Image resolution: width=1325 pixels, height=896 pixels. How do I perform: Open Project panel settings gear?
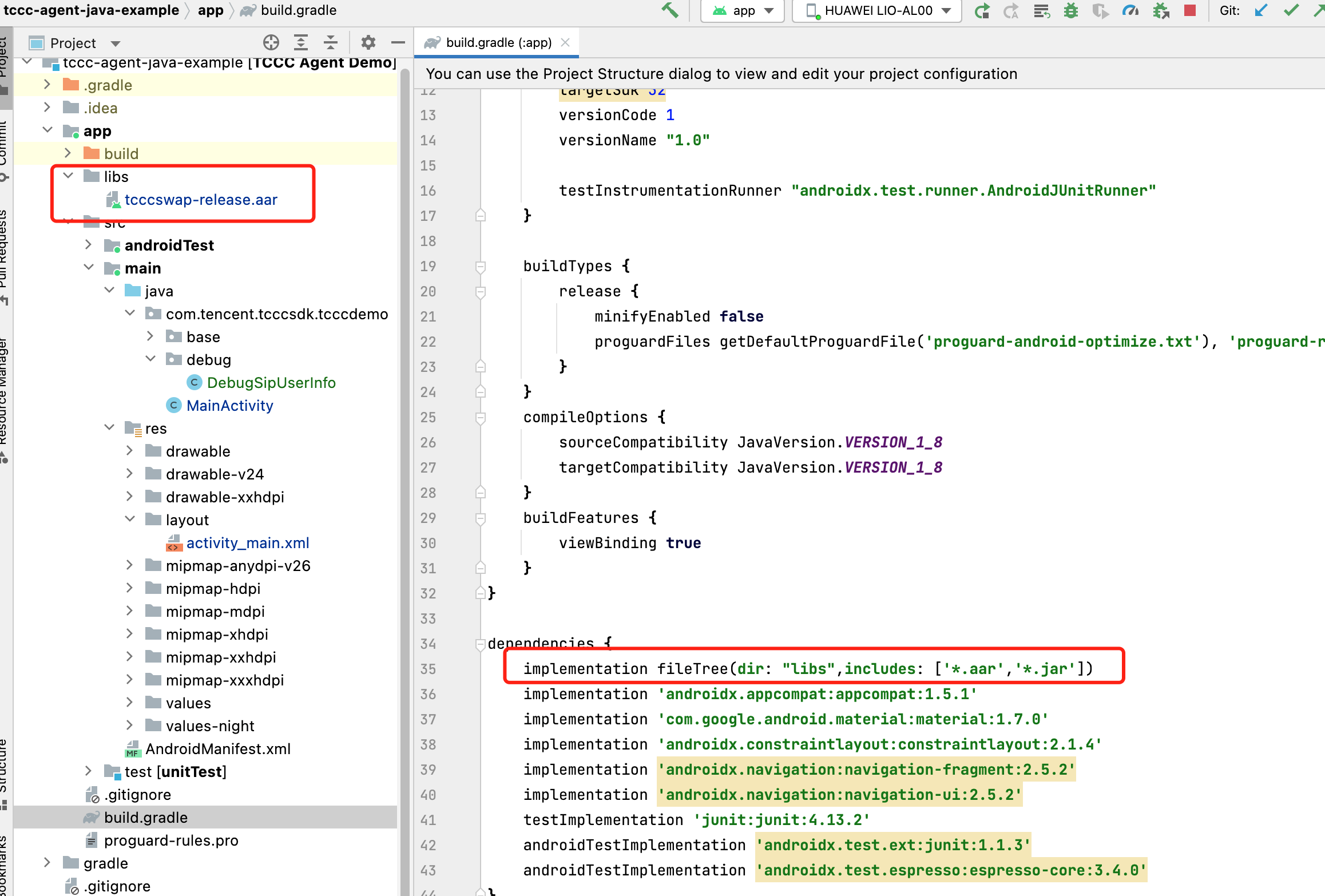(368, 42)
